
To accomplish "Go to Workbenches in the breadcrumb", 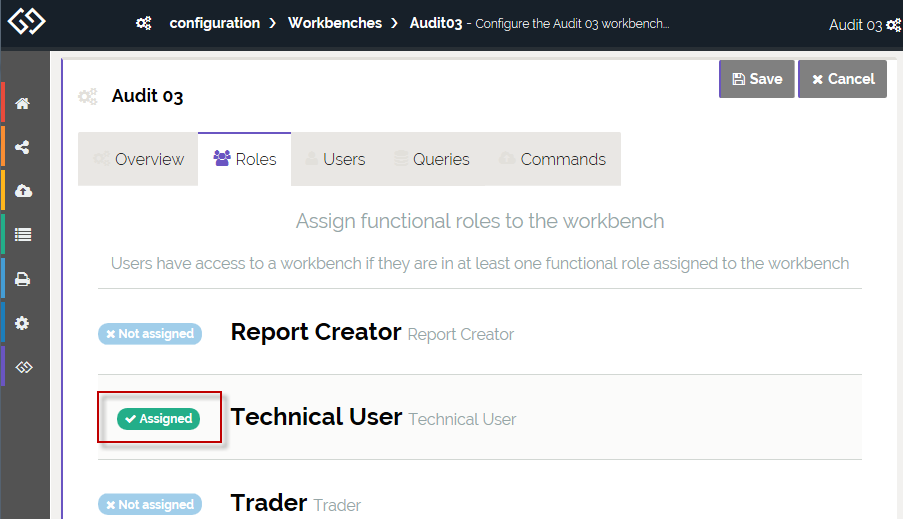I will click(x=334, y=23).
